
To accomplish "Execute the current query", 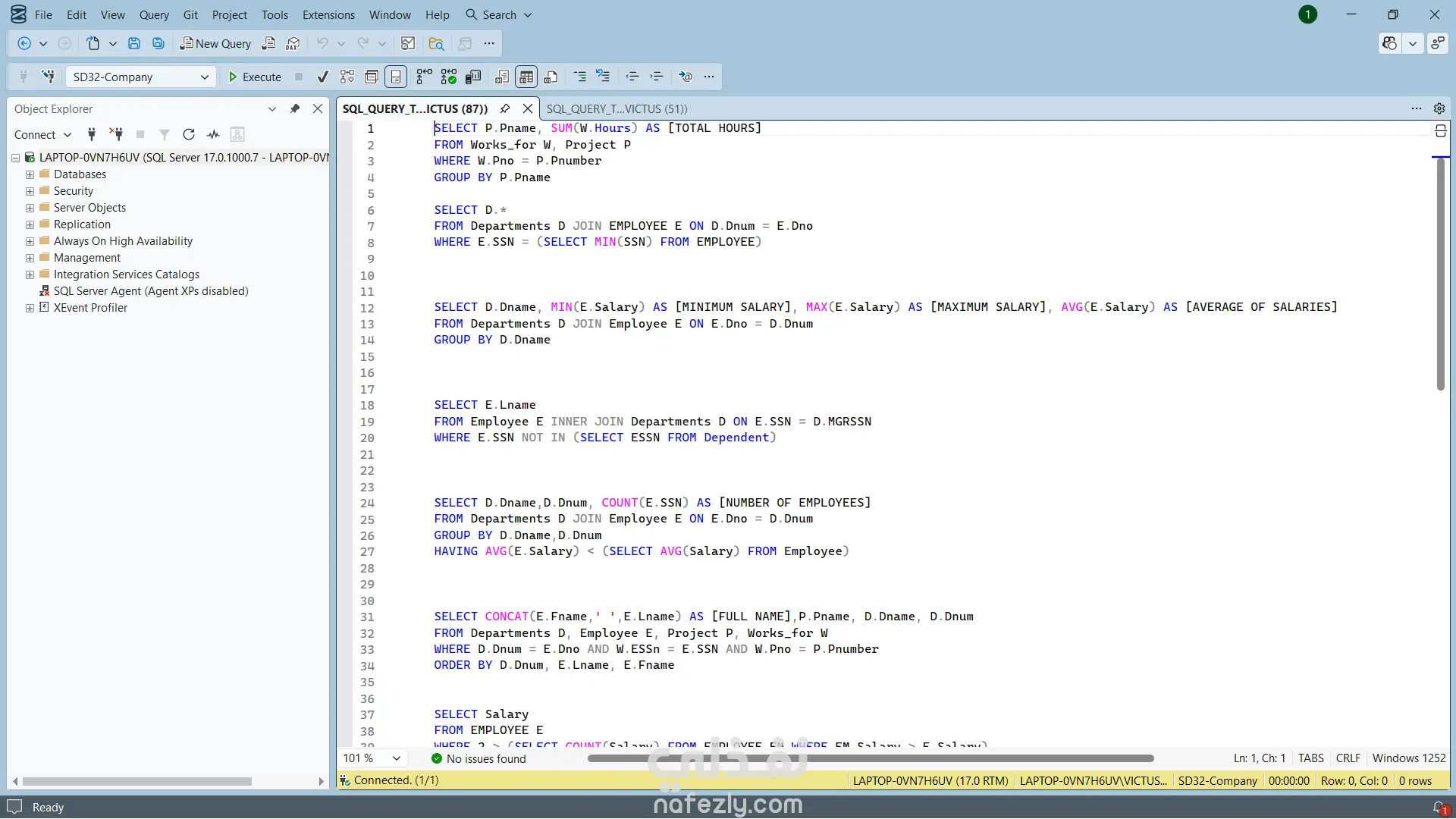I will (255, 77).
